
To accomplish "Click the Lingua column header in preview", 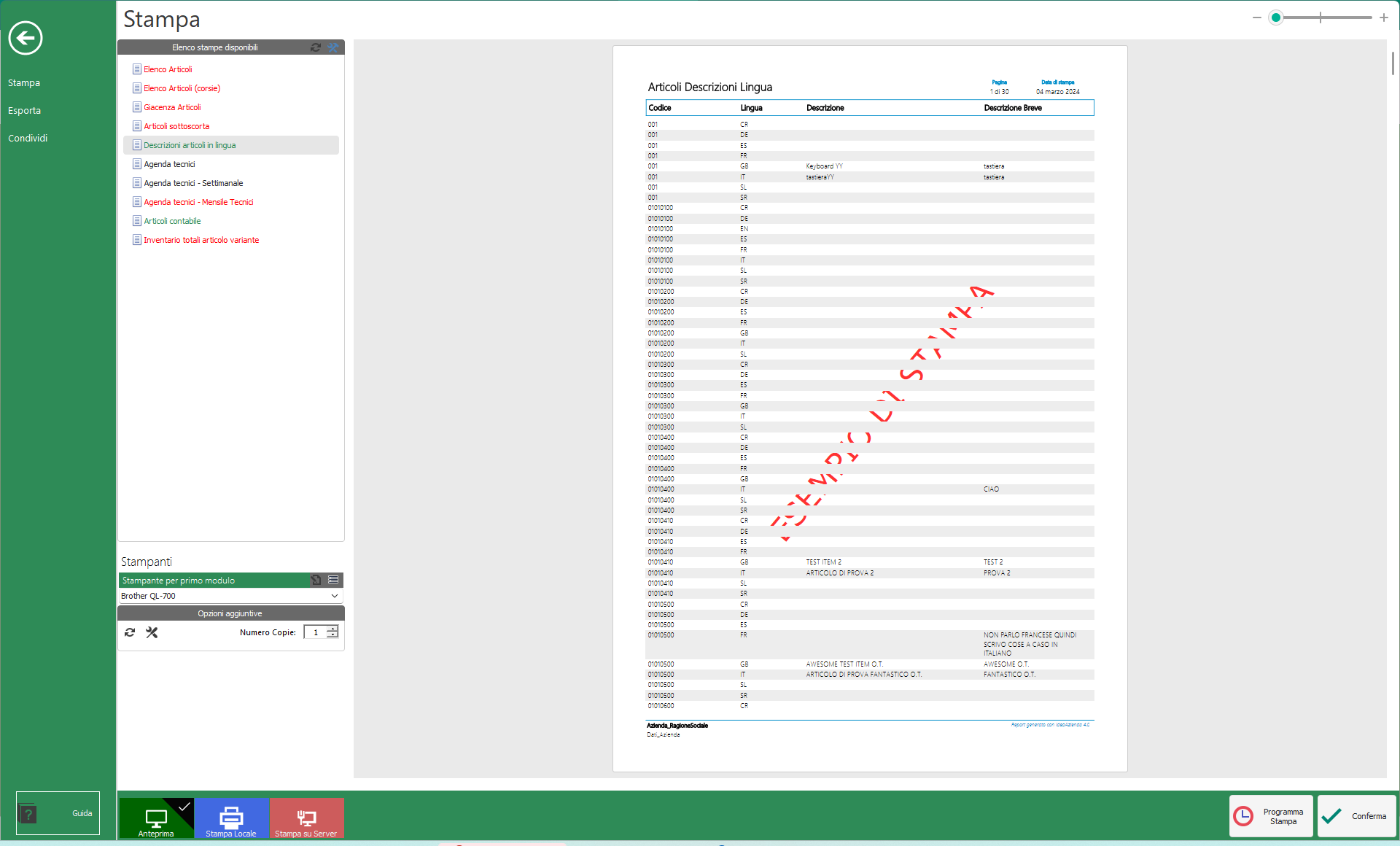I will pos(751,108).
